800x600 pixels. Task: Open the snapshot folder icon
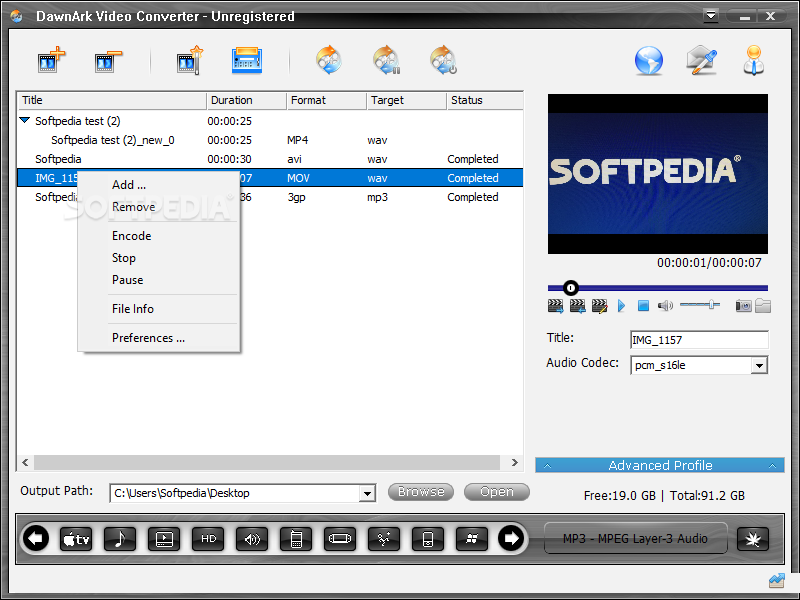pos(763,306)
